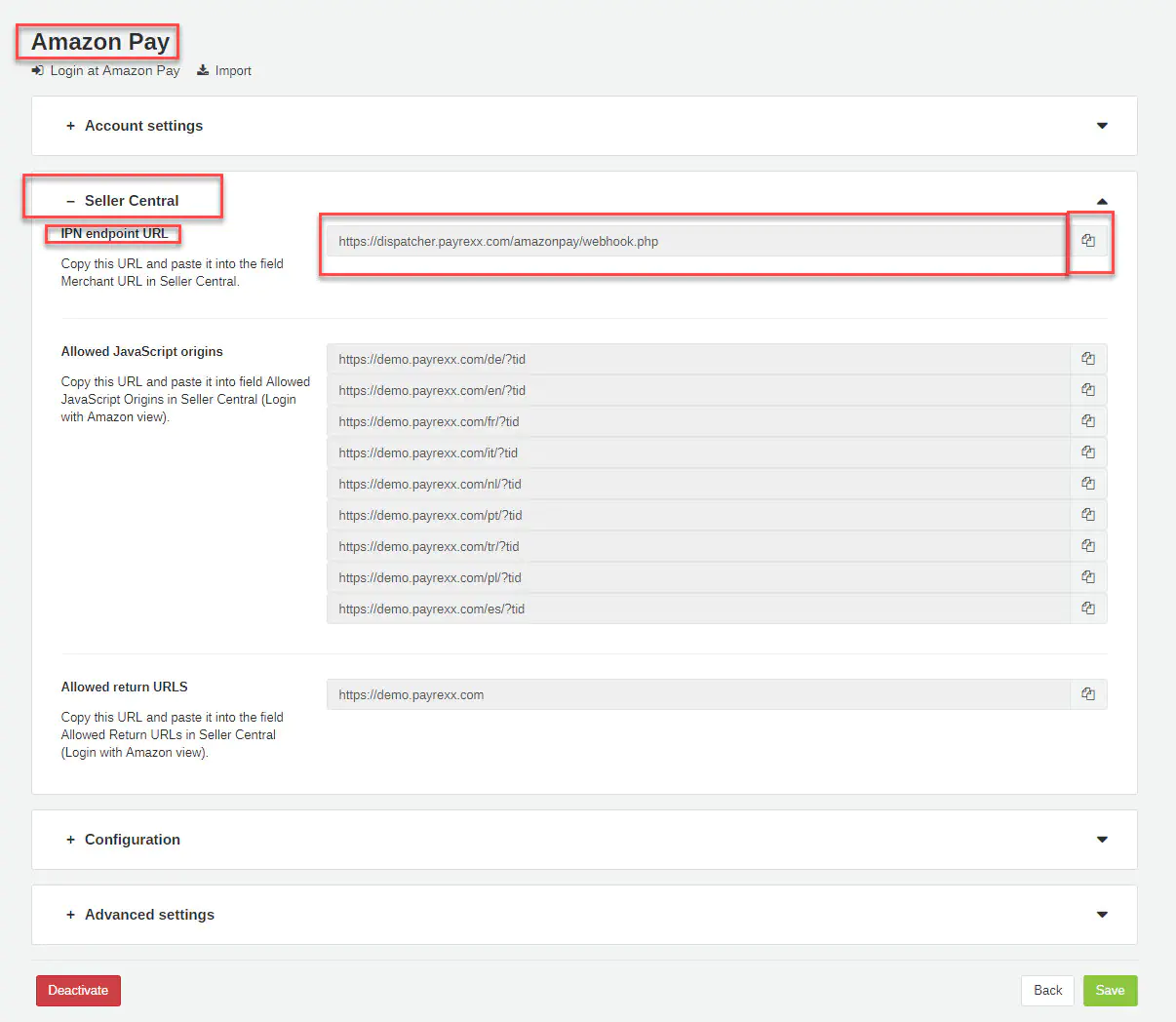
Task: Copy the IPN endpoint URL
Action: pyautogui.click(x=1088, y=241)
